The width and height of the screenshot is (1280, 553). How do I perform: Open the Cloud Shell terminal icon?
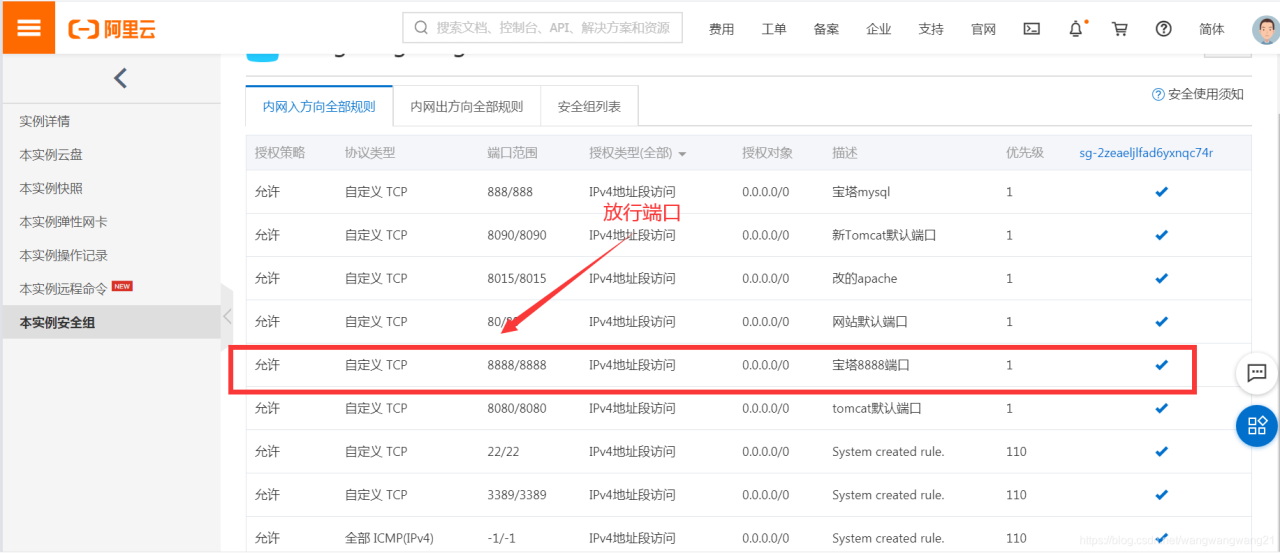tap(1032, 29)
